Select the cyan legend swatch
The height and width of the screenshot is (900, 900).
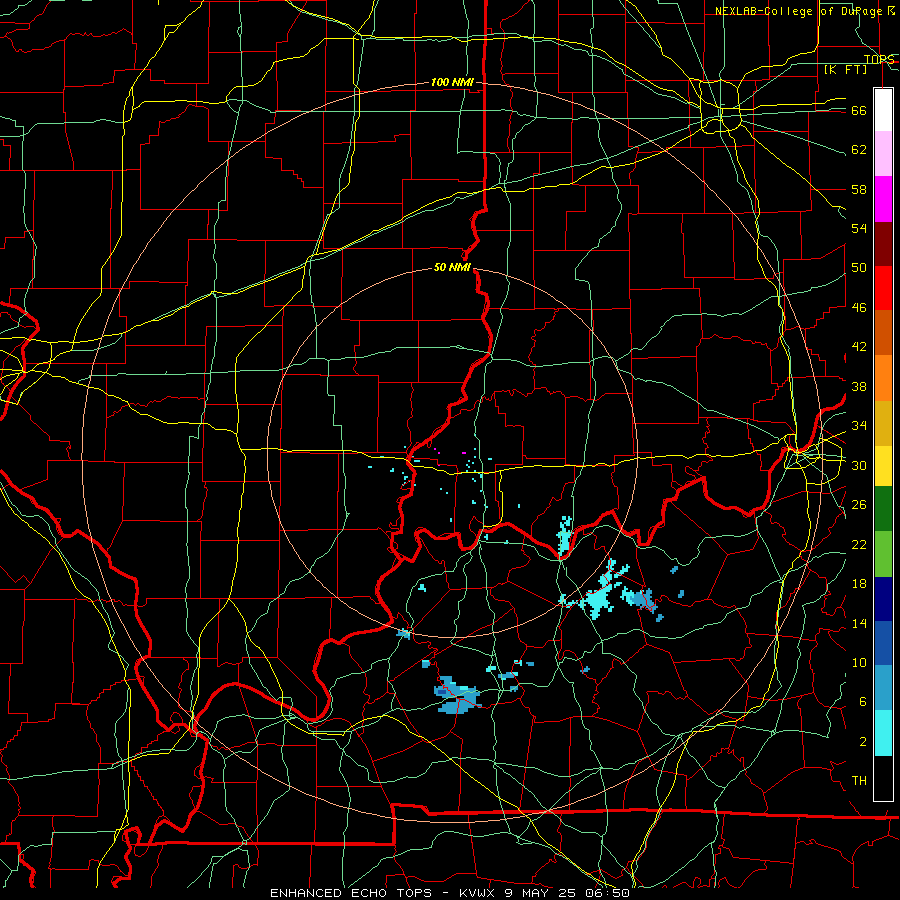[x=883, y=733]
